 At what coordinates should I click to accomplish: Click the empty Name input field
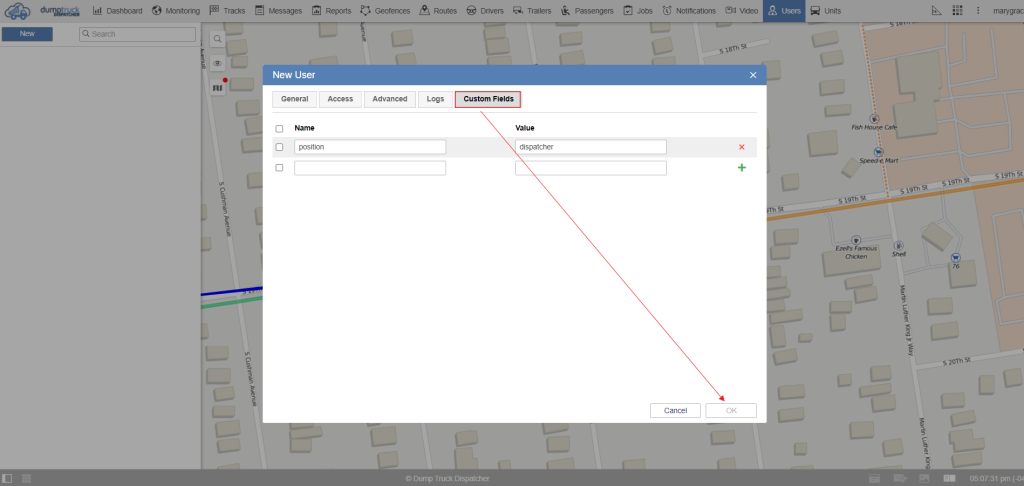(370, 168)
